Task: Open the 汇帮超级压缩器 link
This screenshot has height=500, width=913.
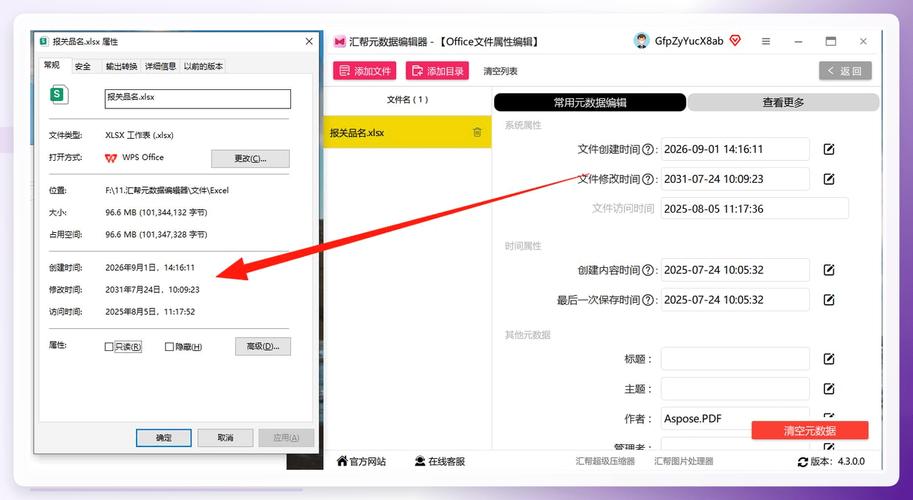Action: [605, 461]
